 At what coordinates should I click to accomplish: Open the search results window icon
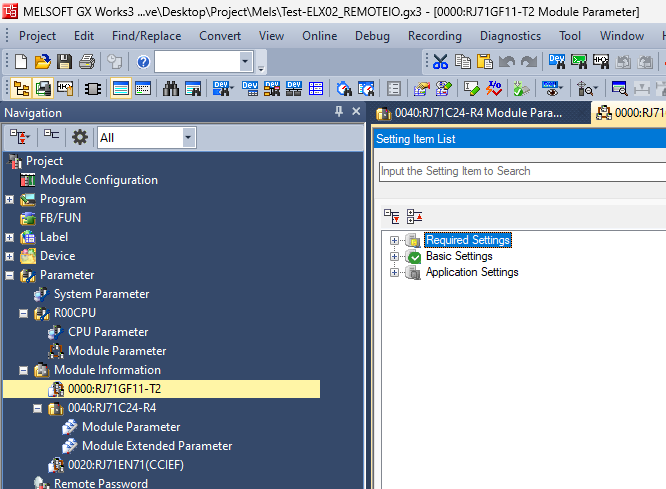coord(192,89)
